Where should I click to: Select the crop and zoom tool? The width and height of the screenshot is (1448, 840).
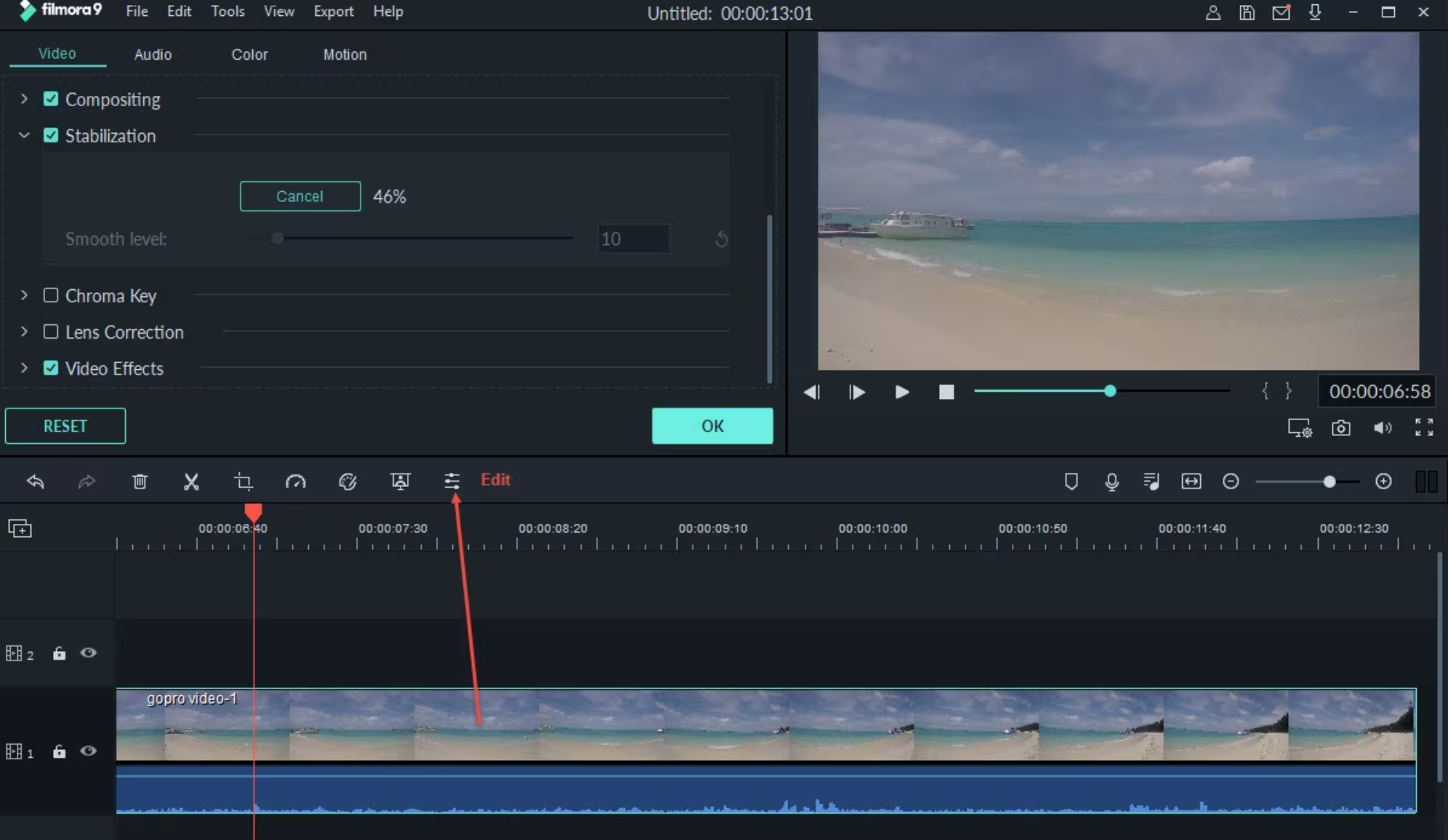244,482
